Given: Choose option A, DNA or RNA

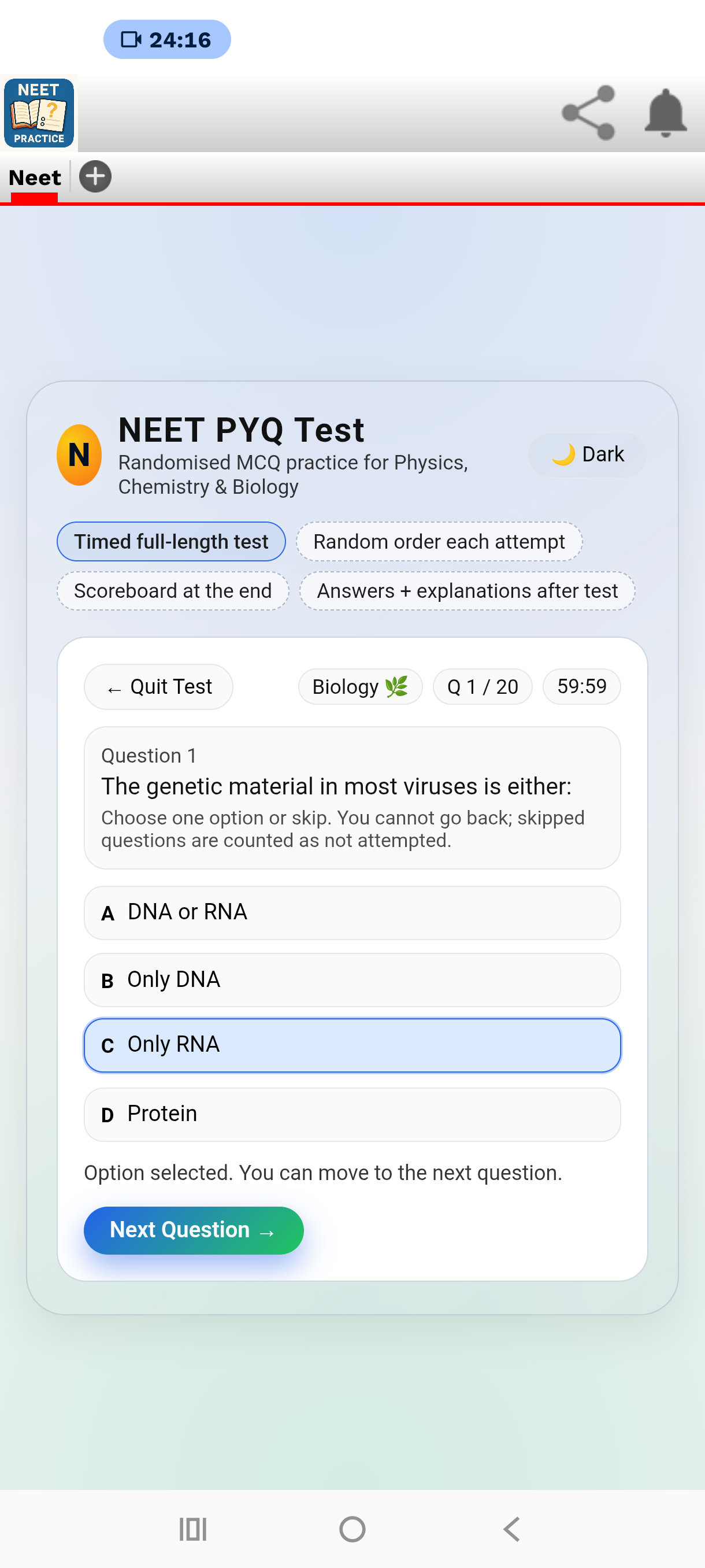Looking at the screenshot, I should pyautogui.click(x=351, y=912).
